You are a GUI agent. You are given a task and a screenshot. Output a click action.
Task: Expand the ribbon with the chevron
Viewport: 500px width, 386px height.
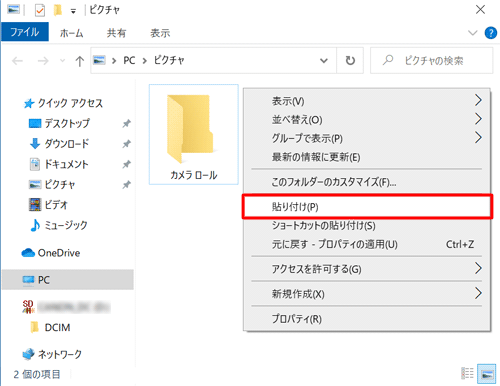tap(472, 33)
